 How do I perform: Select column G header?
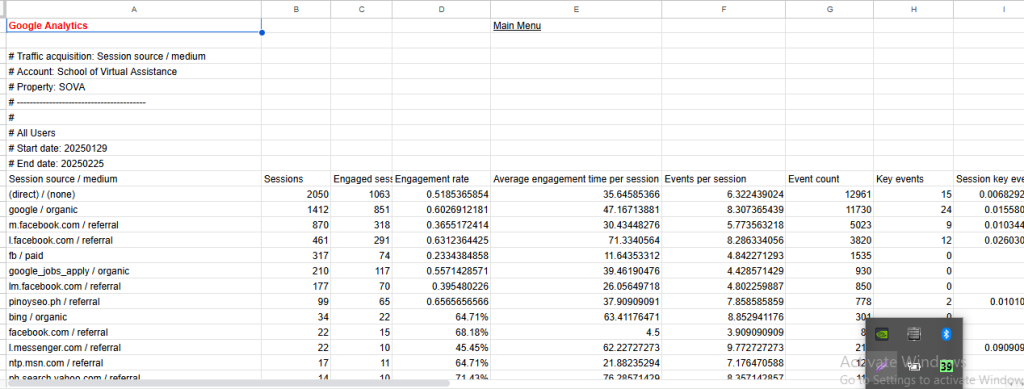(x=829, y=9)
